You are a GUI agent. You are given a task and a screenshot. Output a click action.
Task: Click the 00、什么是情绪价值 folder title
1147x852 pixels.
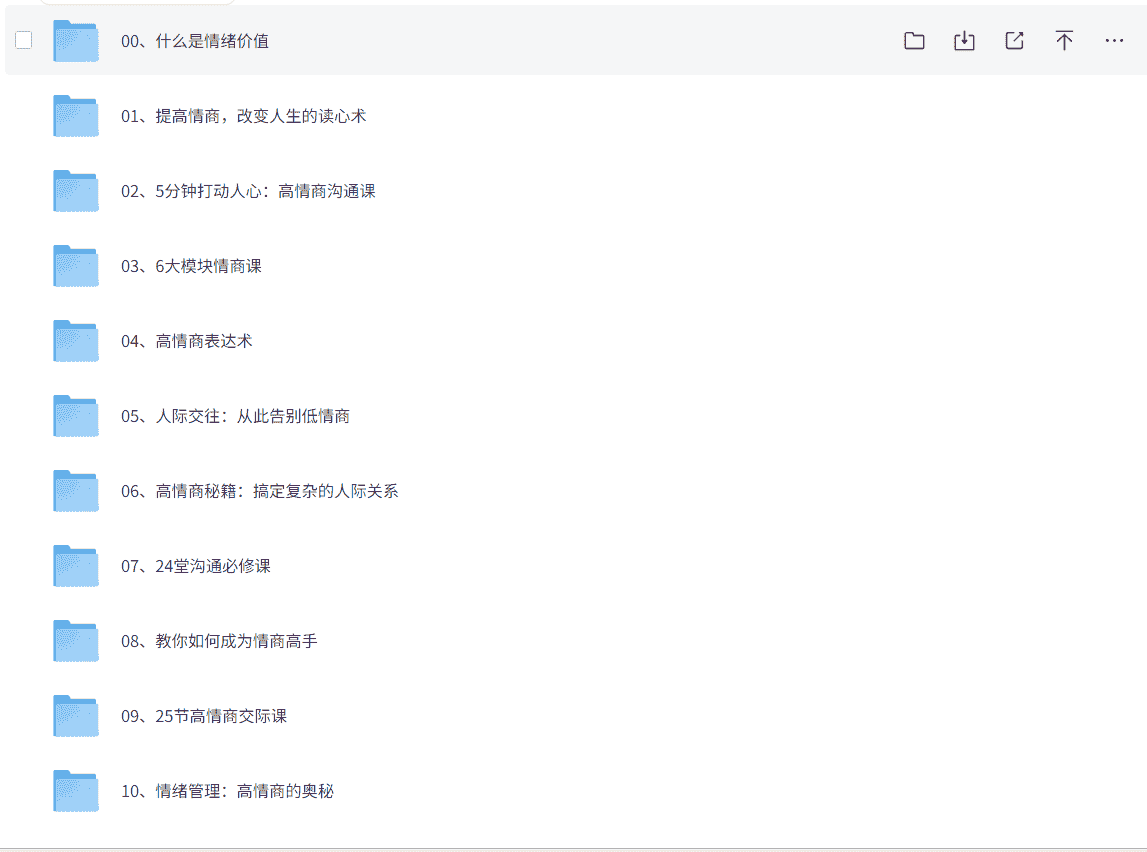coord(194,41)
